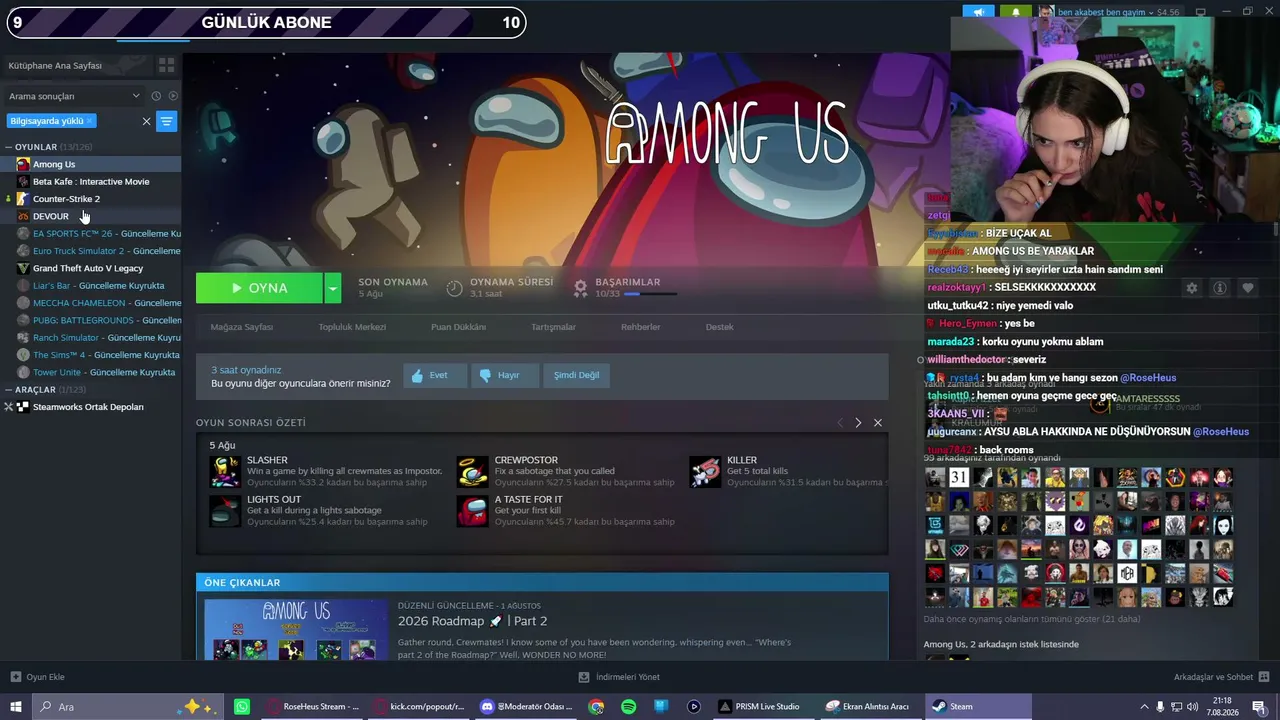1280x720 pixels.
Task: Open the 2026 Roadmap news thumbnail
Action: (x=296, y=629)
